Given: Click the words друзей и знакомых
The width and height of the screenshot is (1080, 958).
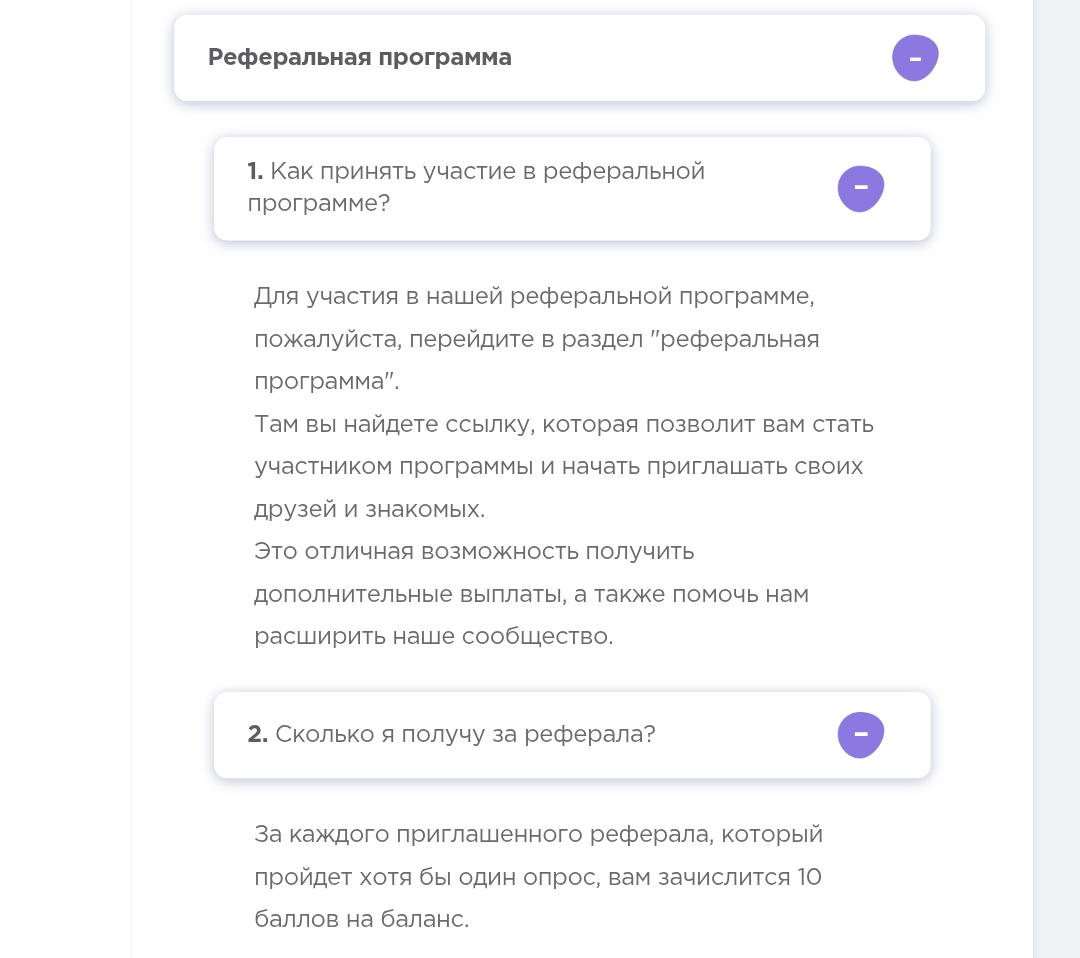Looking at the screenshot, I should point(369,509).
